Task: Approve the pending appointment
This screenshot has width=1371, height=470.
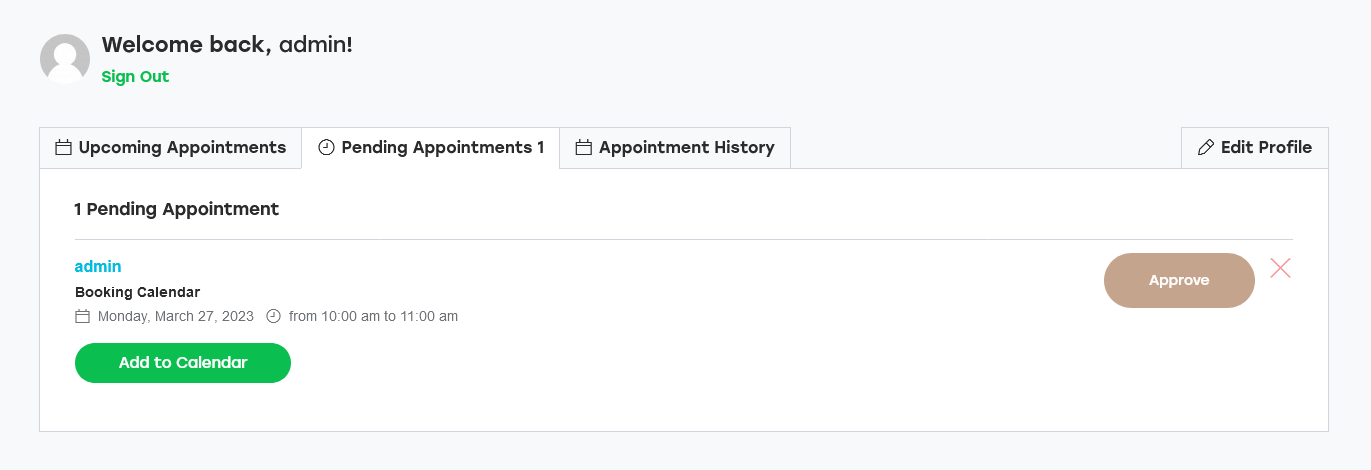Action: tap(1179, 280)
